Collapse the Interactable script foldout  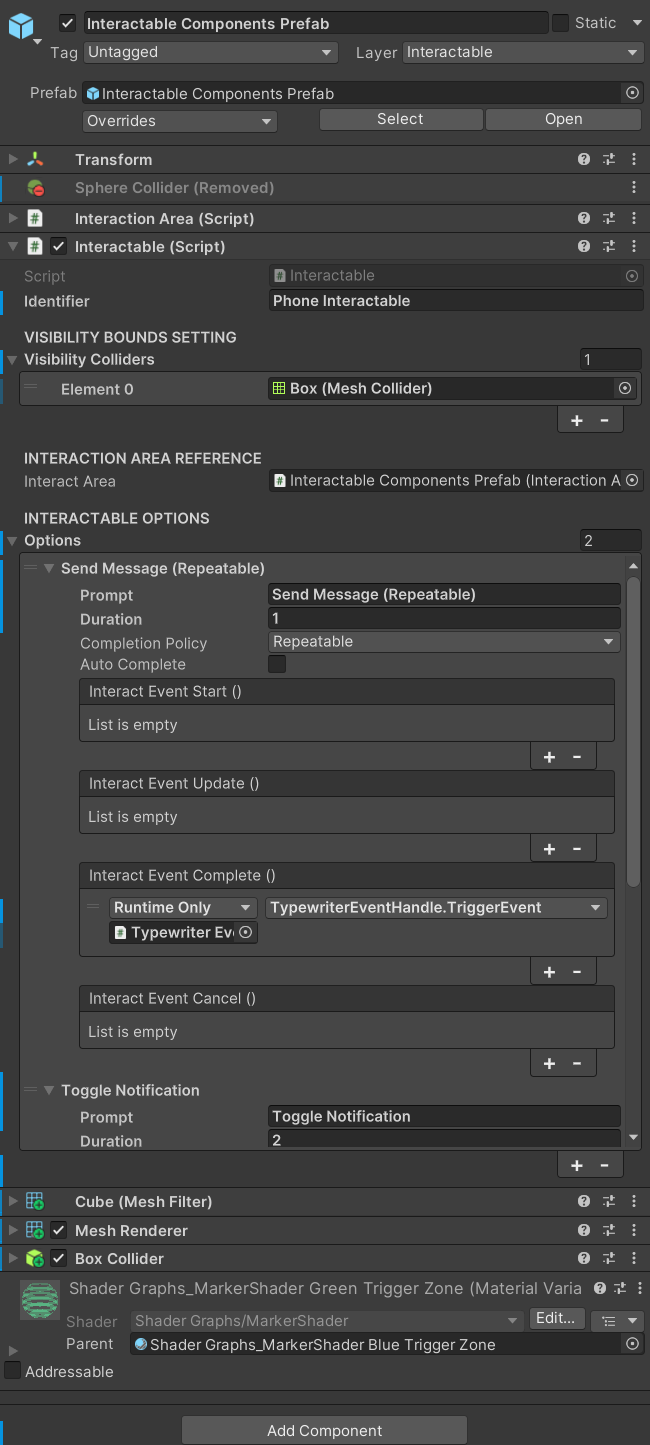[13, 246]
